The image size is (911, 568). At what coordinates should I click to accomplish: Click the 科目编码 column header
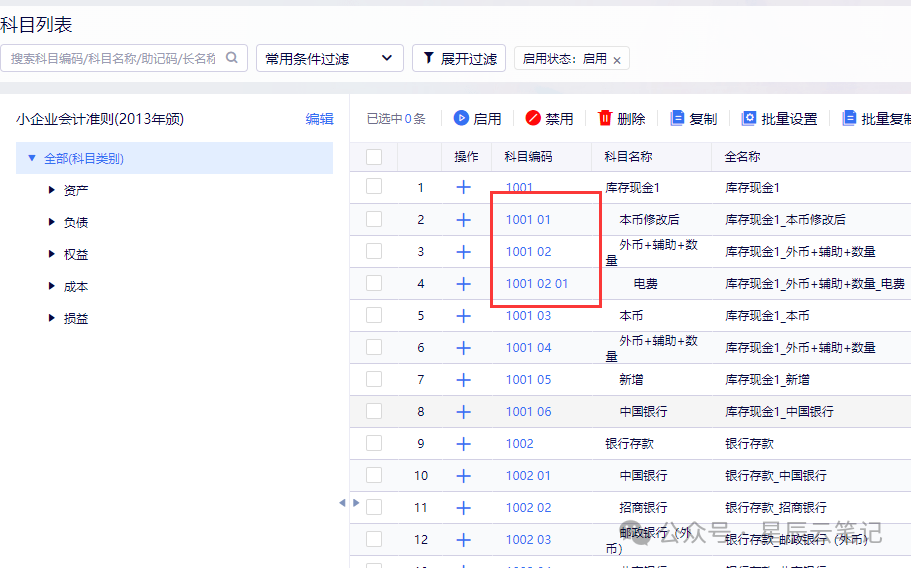[528, 156]
